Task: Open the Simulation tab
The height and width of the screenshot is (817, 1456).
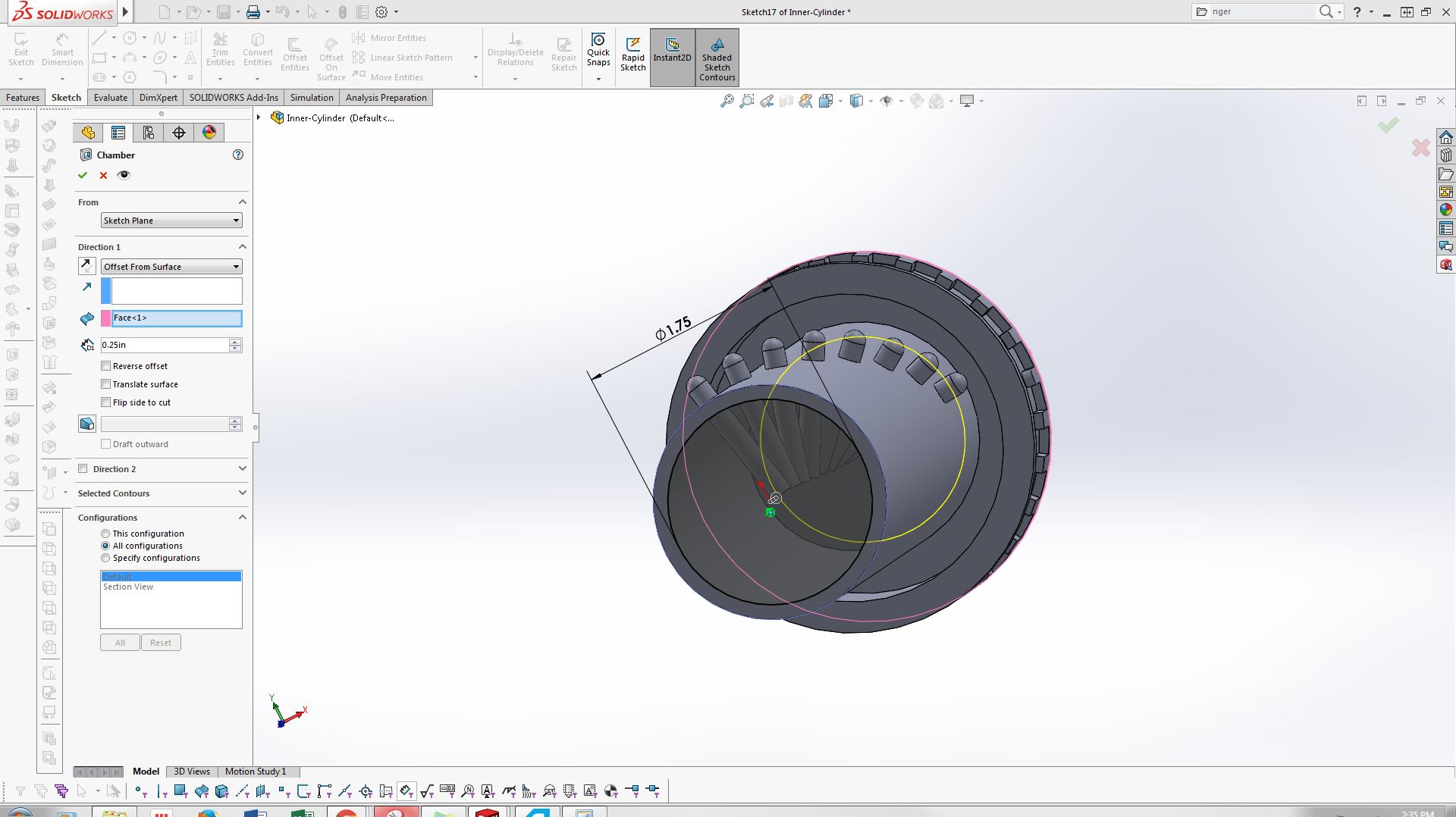Action: [x=312, y=98]
